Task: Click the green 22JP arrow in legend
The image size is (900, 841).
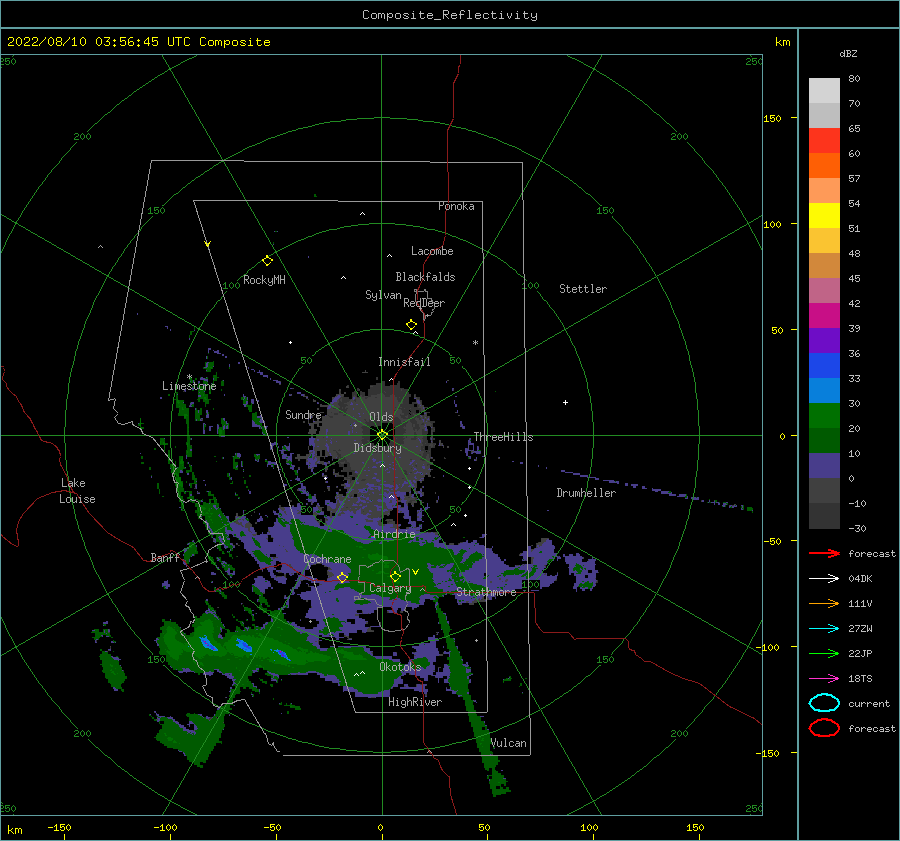Action: 824,653
